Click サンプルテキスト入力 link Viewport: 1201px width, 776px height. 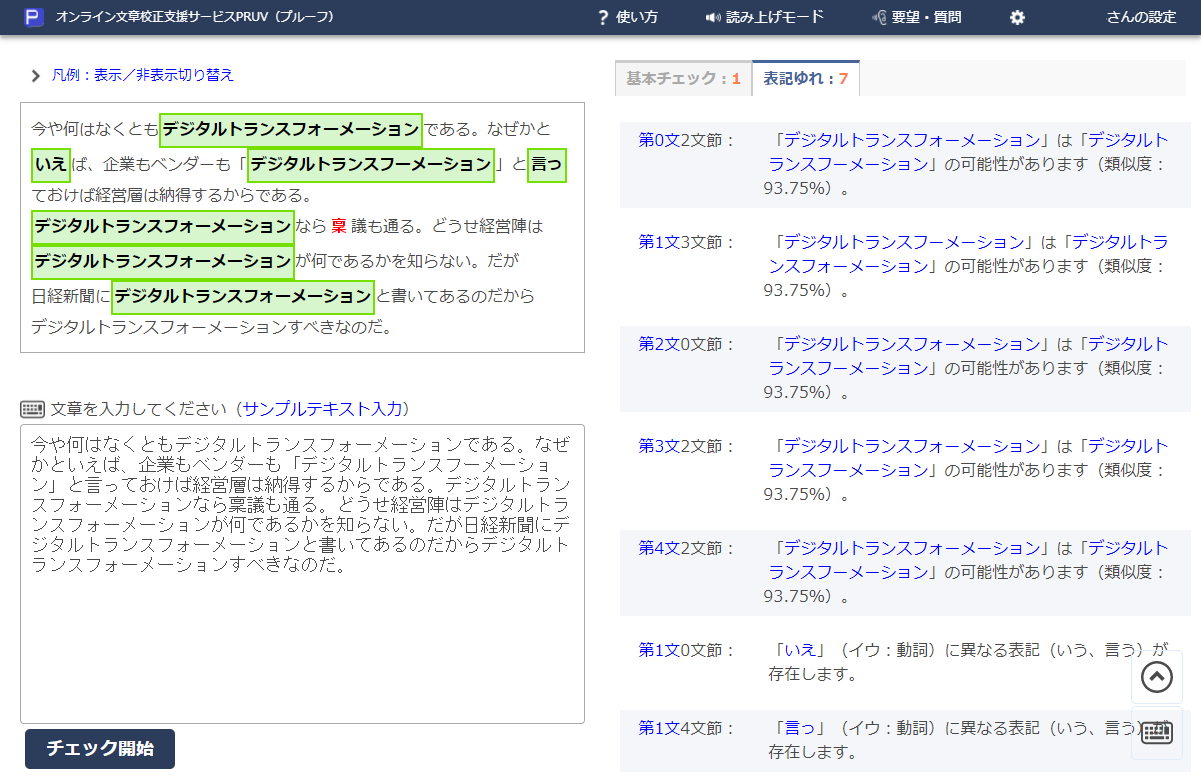[323, 409]
